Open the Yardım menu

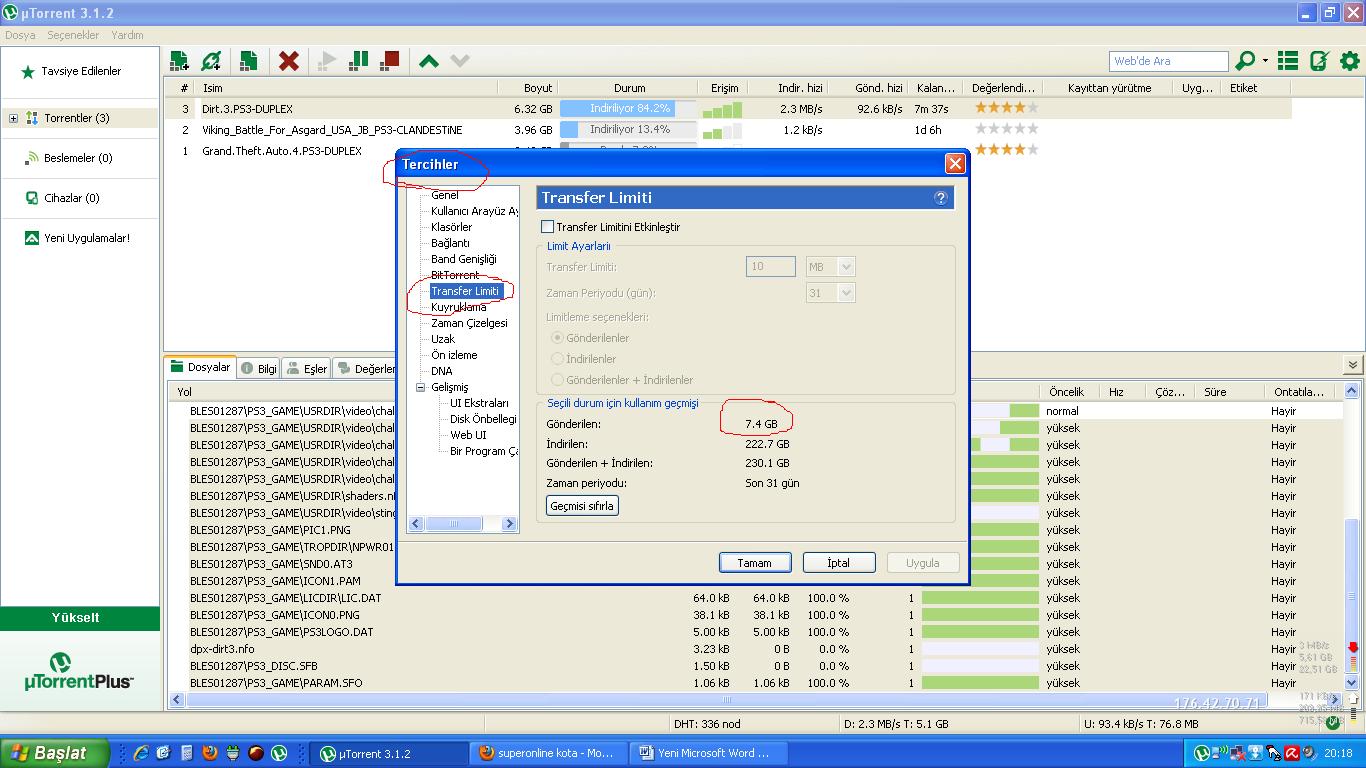127,35
